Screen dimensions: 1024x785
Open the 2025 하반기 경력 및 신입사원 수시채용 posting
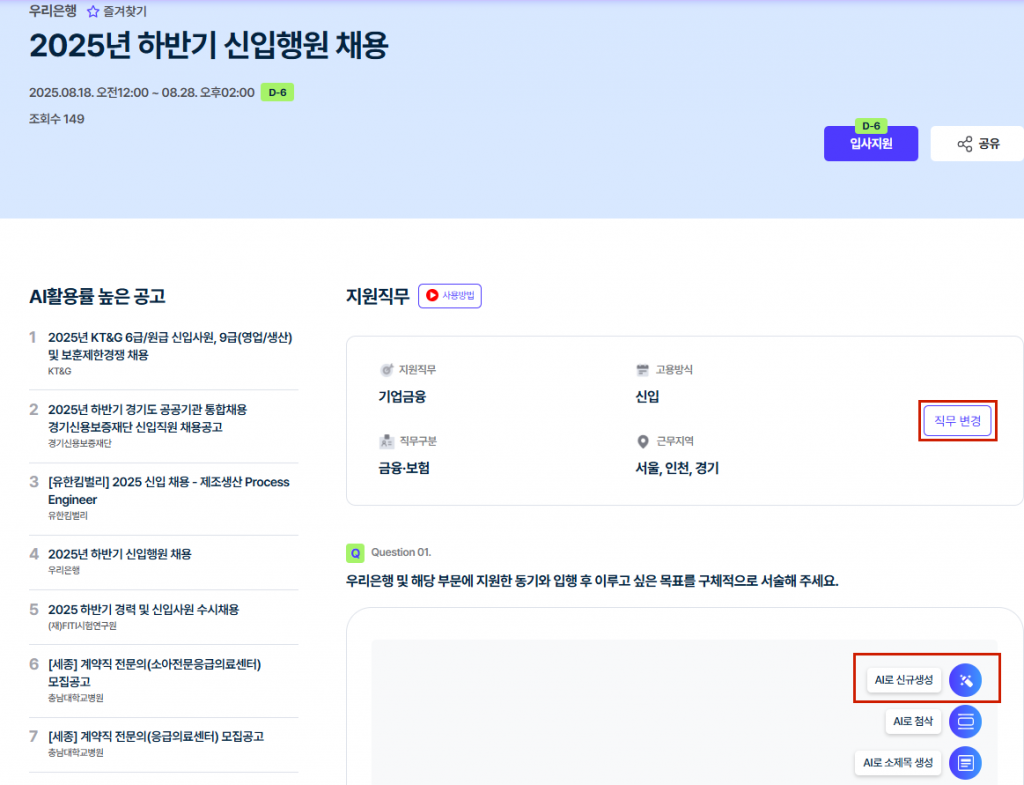143,609
